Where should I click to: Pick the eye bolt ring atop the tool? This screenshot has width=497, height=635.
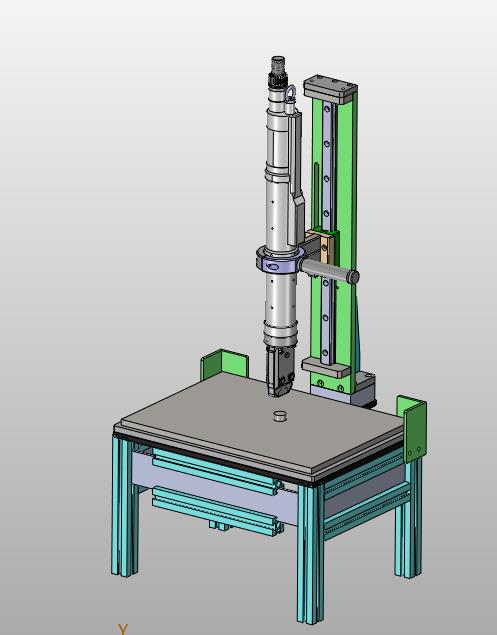click(x=290, y=93)
